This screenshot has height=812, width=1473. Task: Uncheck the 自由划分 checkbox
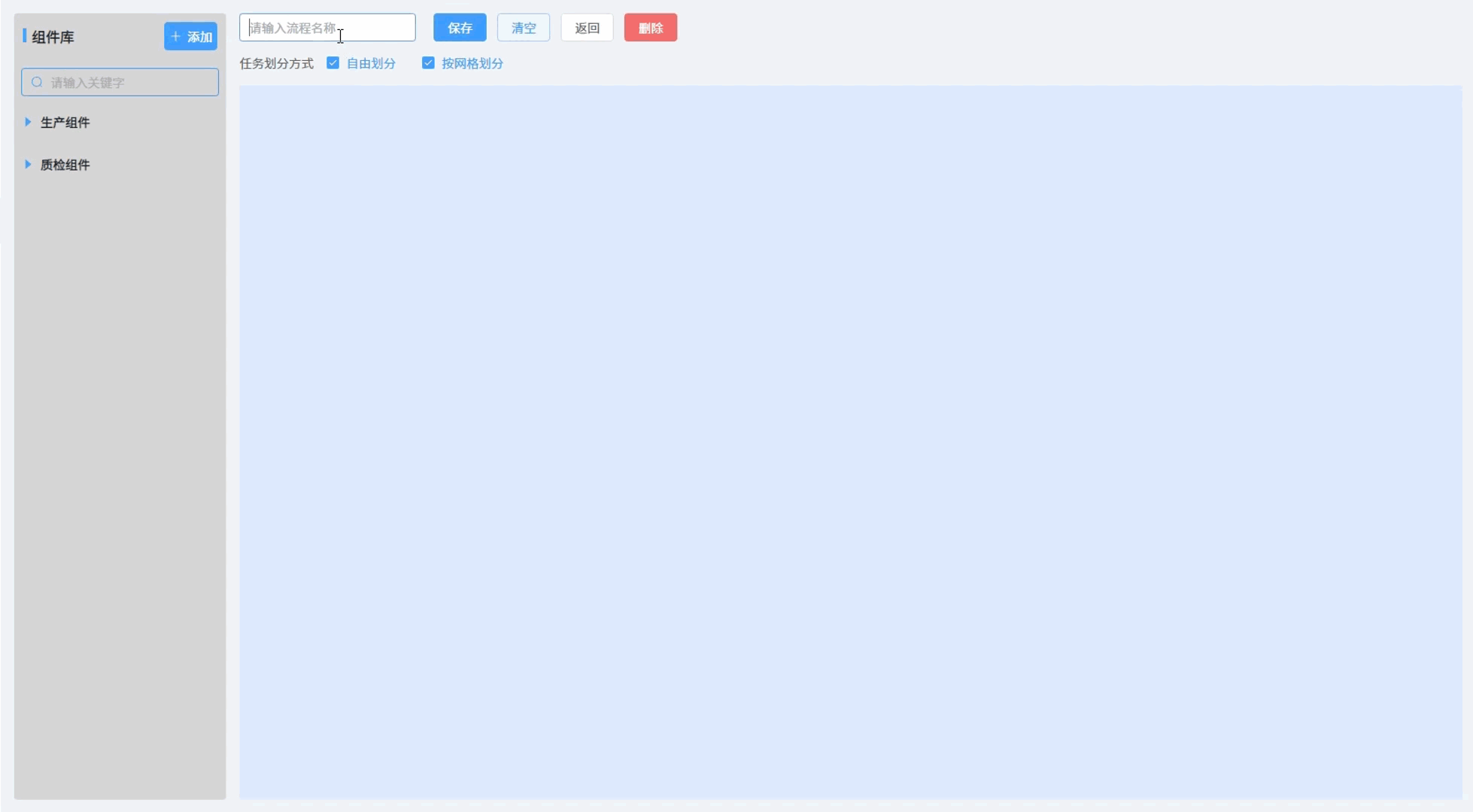[333, 63]
